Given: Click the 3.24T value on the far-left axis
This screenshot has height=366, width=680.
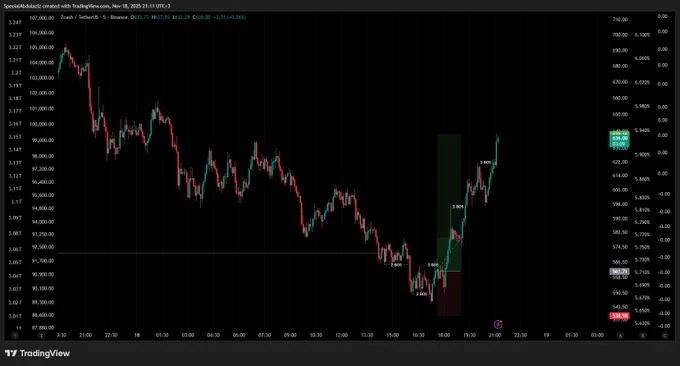Looking at the screenshot, I should (15, 22).
